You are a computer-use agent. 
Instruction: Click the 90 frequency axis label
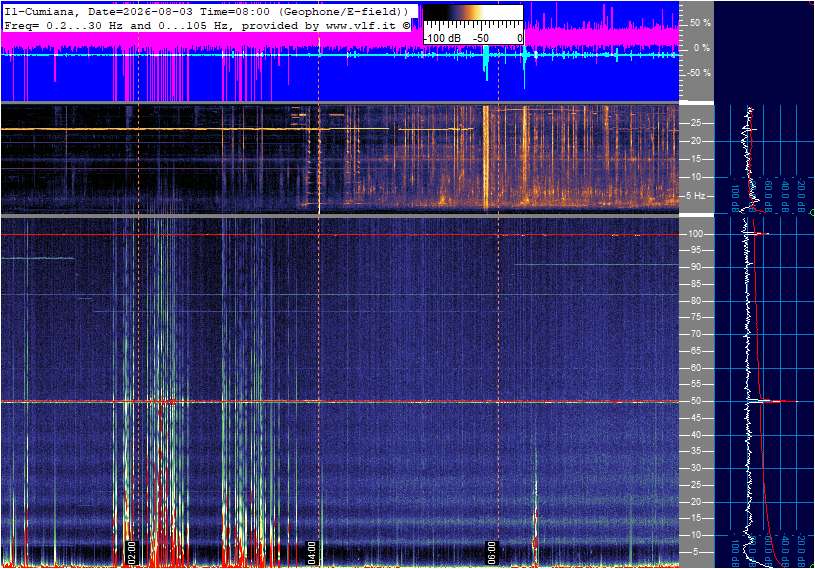point(695,267)
